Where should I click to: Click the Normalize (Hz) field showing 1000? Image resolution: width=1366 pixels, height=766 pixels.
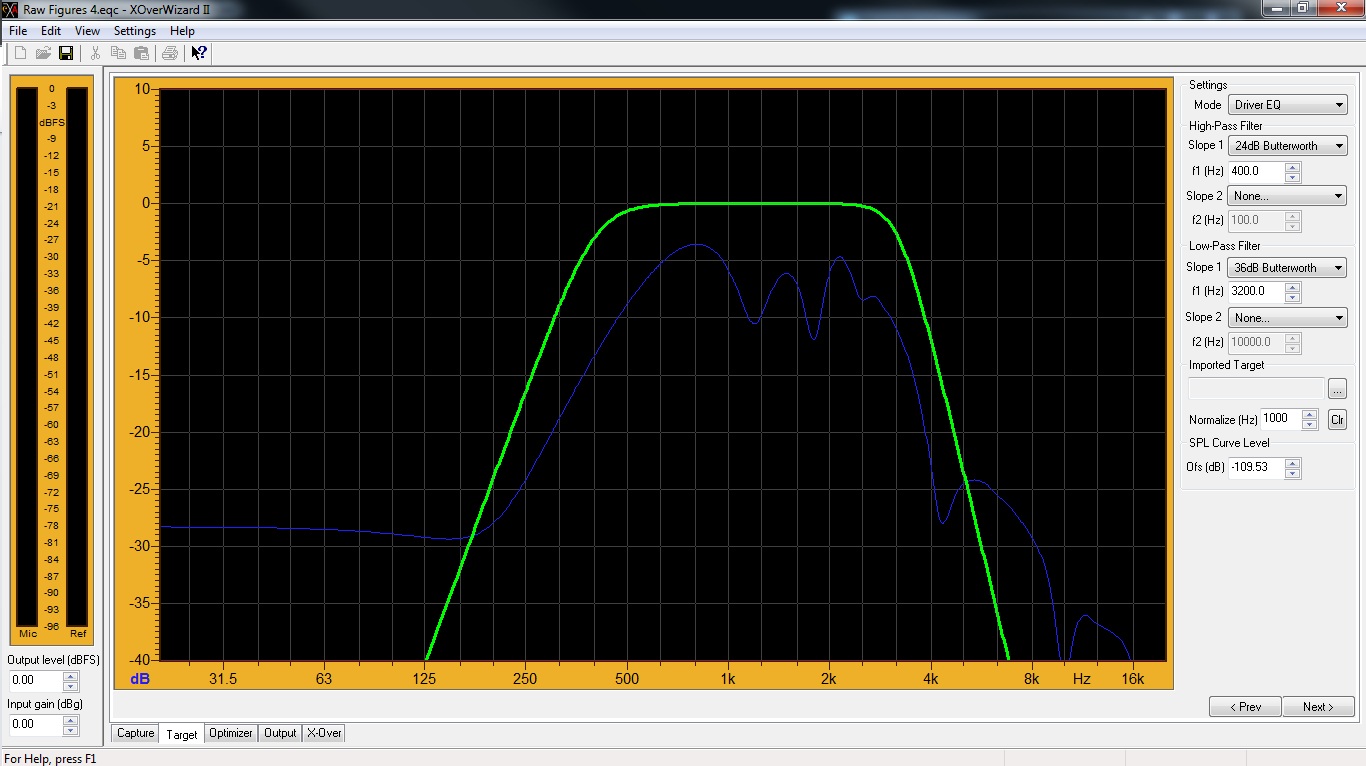(1279, 419)
